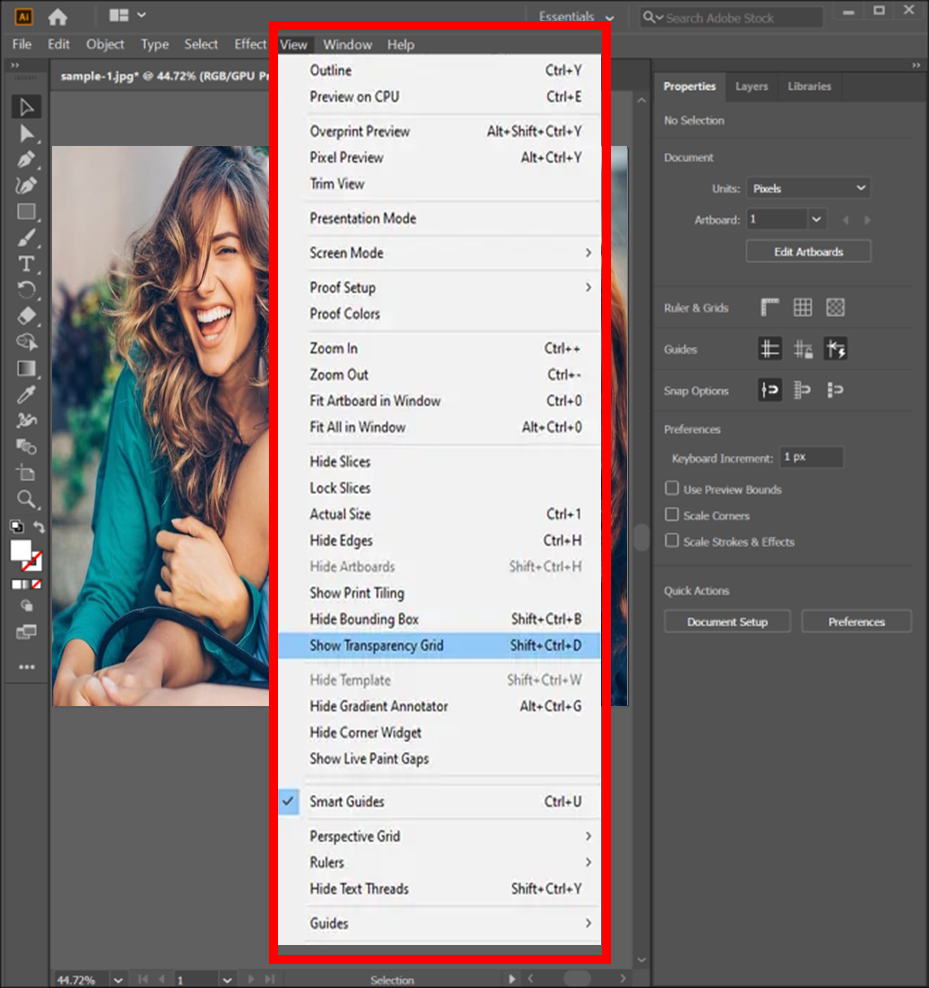Click the Stroke swatch with red slash
929x988 pixels.
pyautogui.click(x=32, y=561)
